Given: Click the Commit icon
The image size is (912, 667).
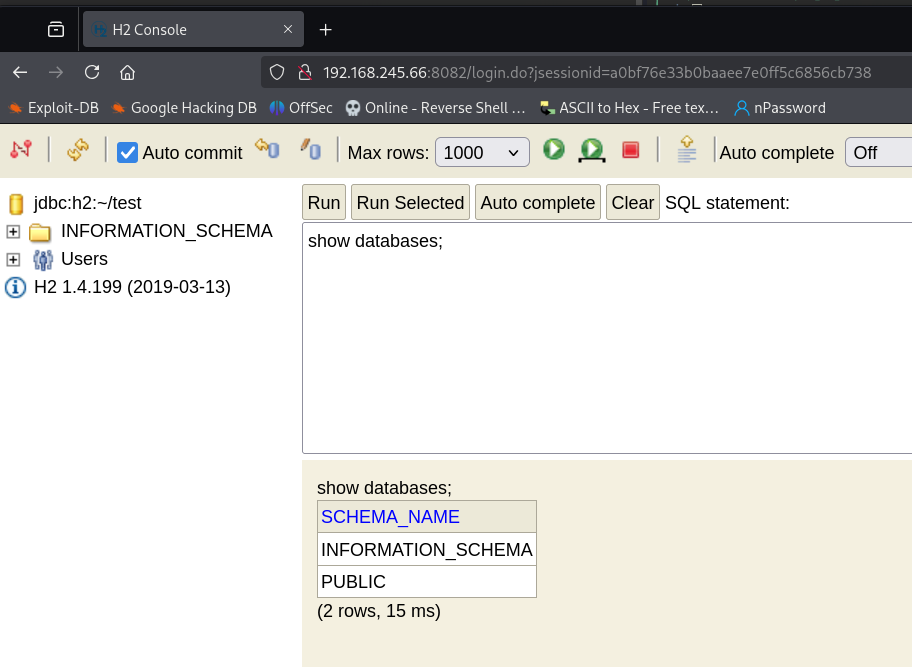Looking at the screenshot, I should tap(311, 149).
